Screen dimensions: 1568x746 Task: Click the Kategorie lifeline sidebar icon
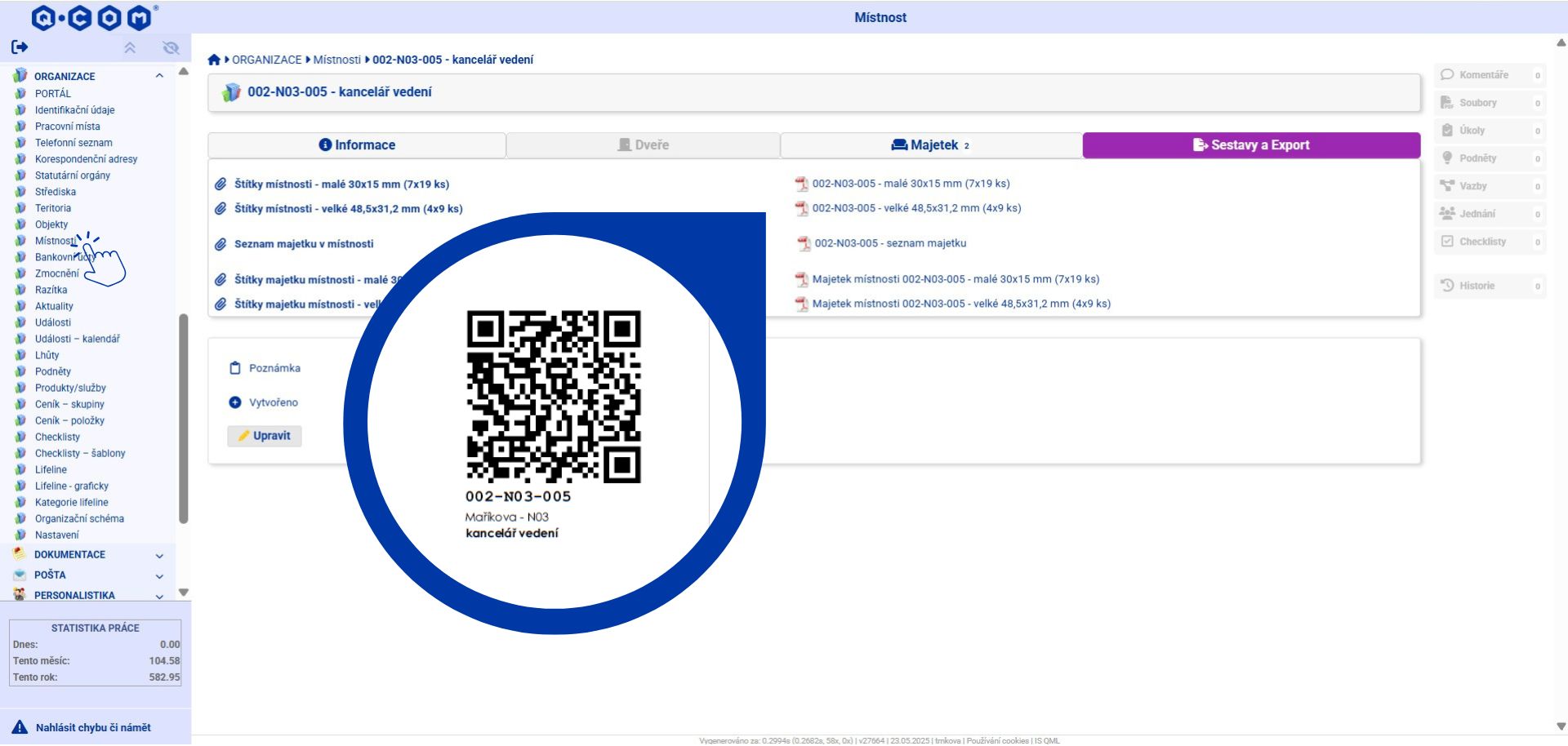coord(20,502)
